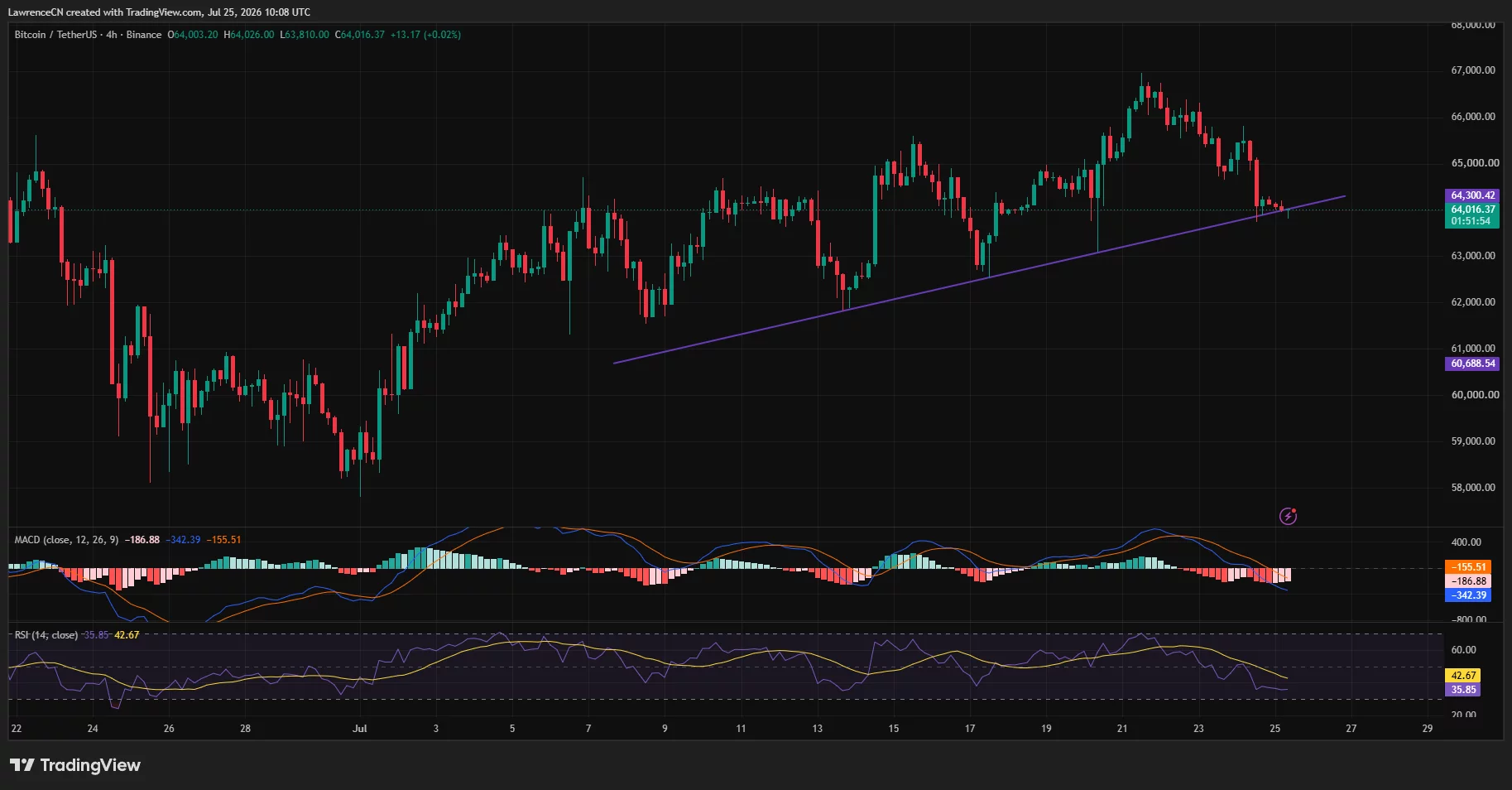1512x790 pixels.
Task: Select the purple ascending trend line
Action: [980, 279]
